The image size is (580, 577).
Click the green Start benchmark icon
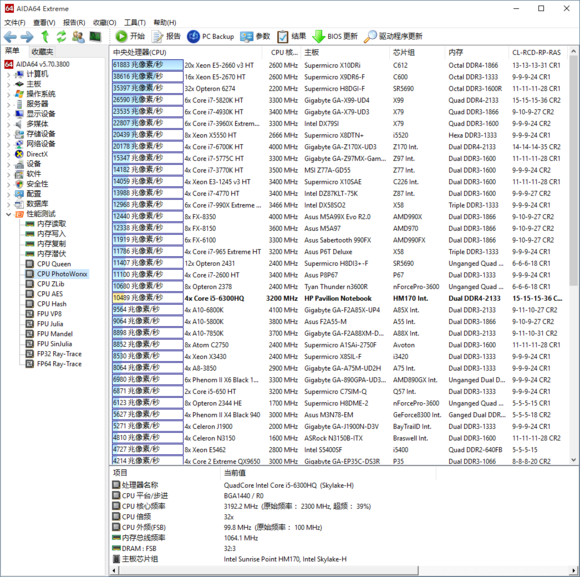(x=121, y=36)
